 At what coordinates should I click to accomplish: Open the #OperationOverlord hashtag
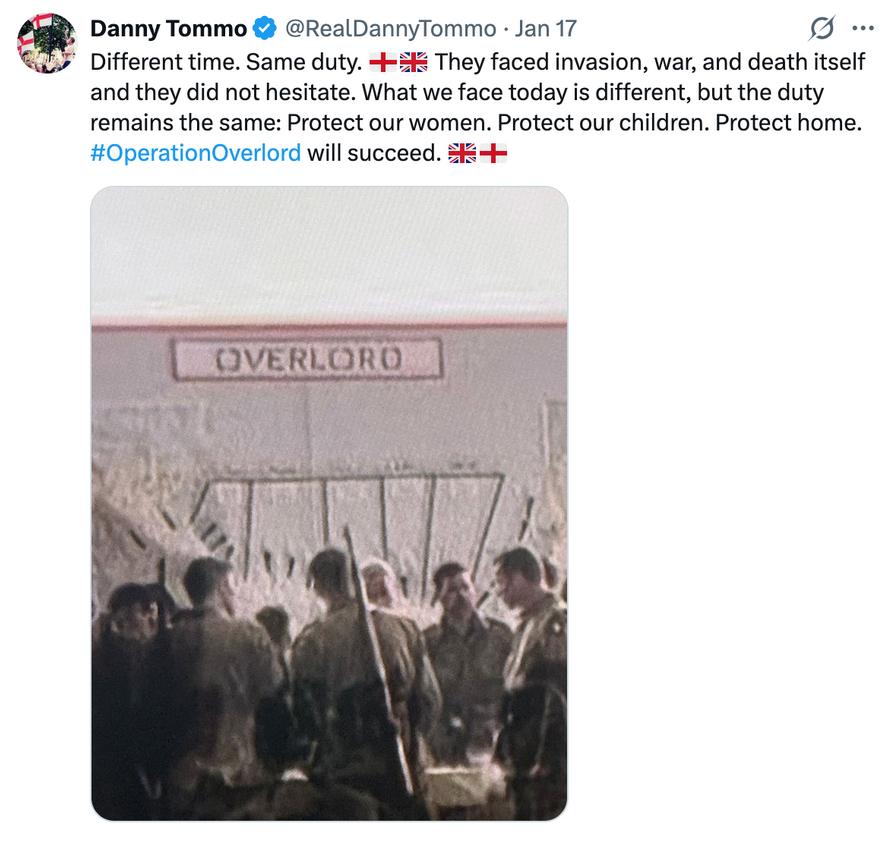196,153
